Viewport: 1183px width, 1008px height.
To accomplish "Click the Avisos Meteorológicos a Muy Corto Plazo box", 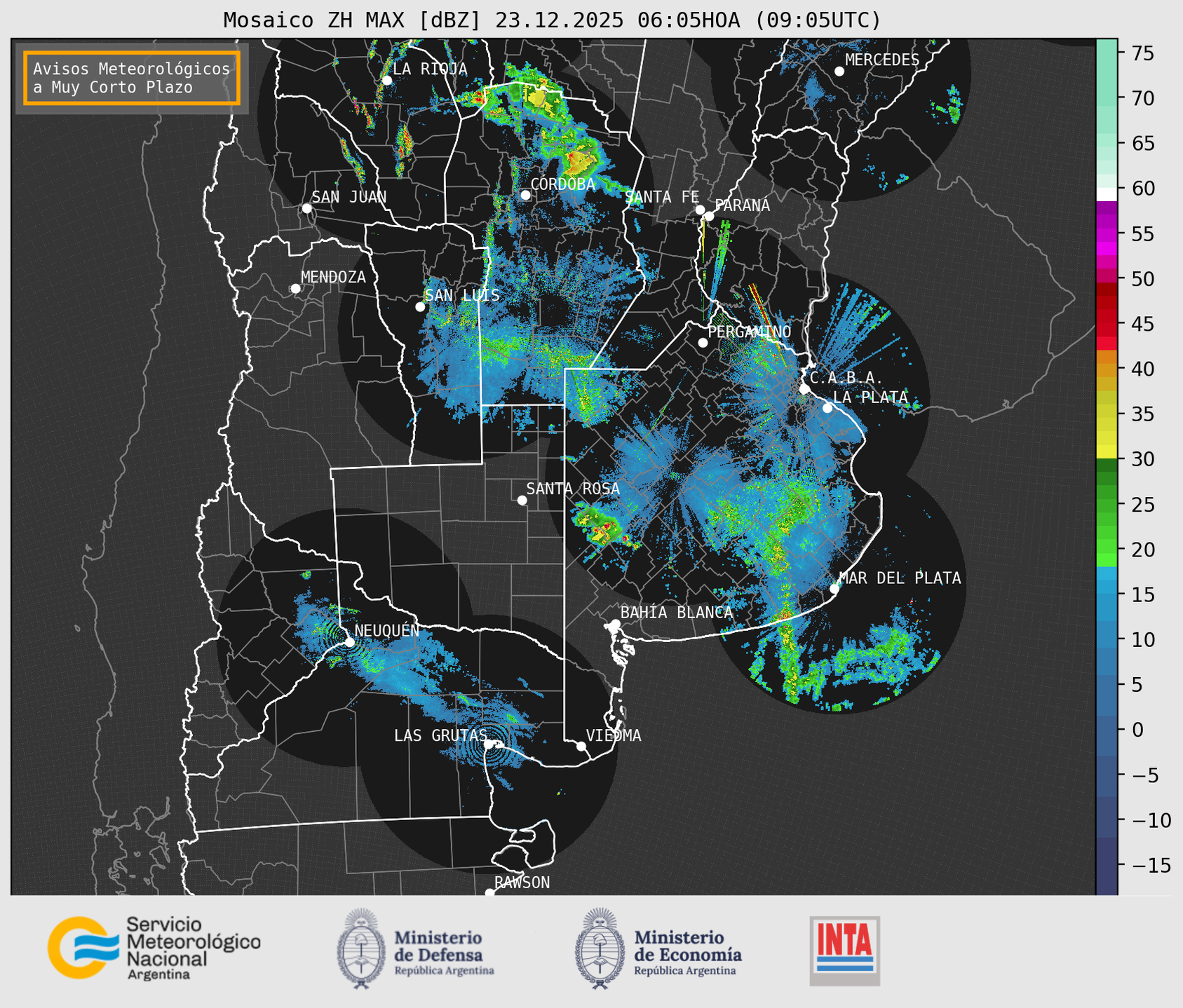I will [x=132, y=78].
